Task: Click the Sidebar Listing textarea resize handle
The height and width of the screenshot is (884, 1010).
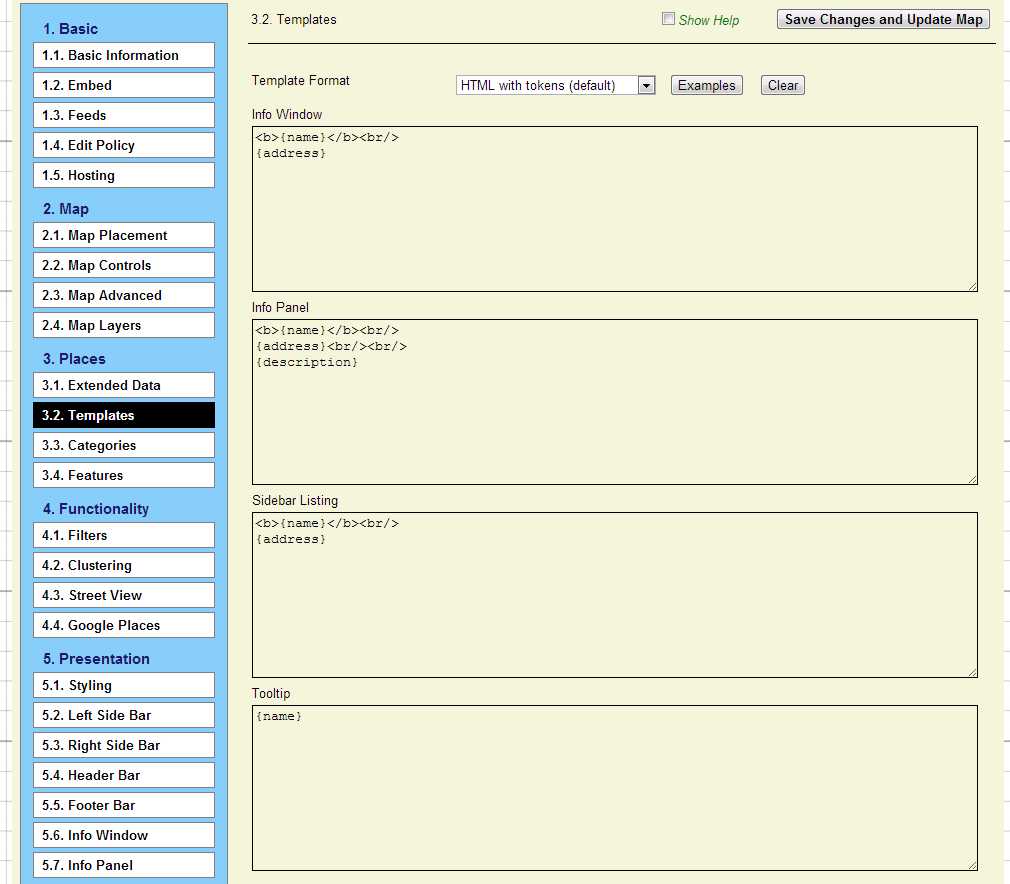Action: point(973,672)
